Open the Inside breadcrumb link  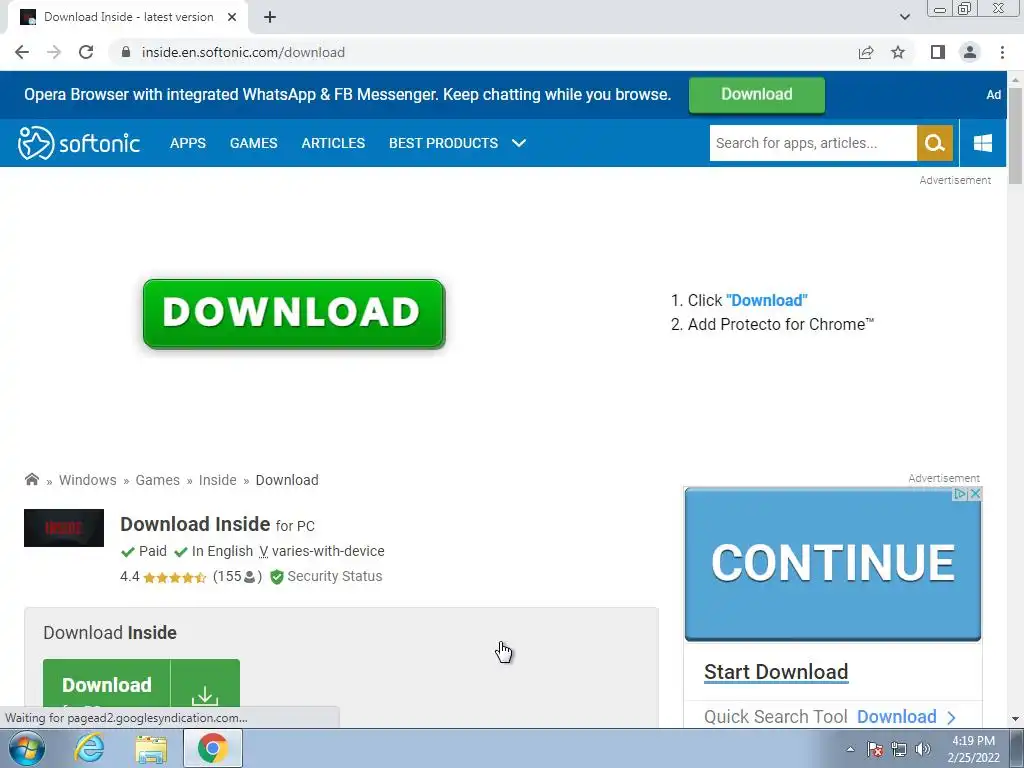pyautogui.click(x=217, y=480)
